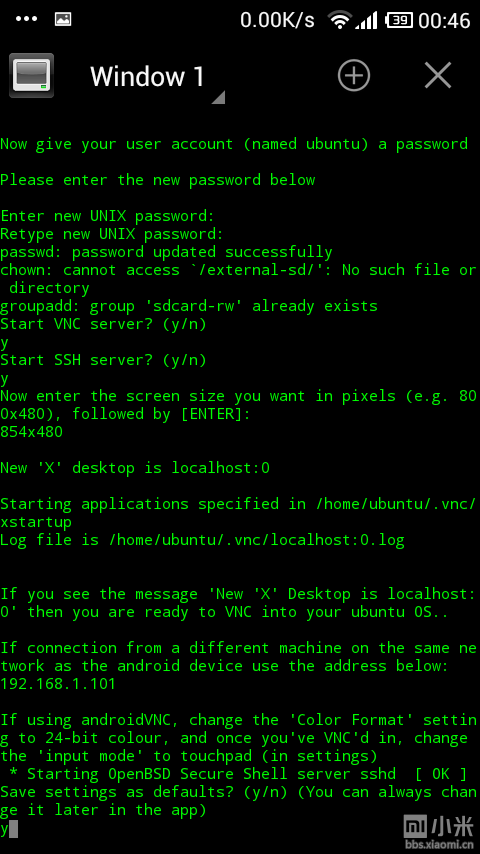
Task: Click the small triangle beside Window 1
Action: (x=218, y=97)
